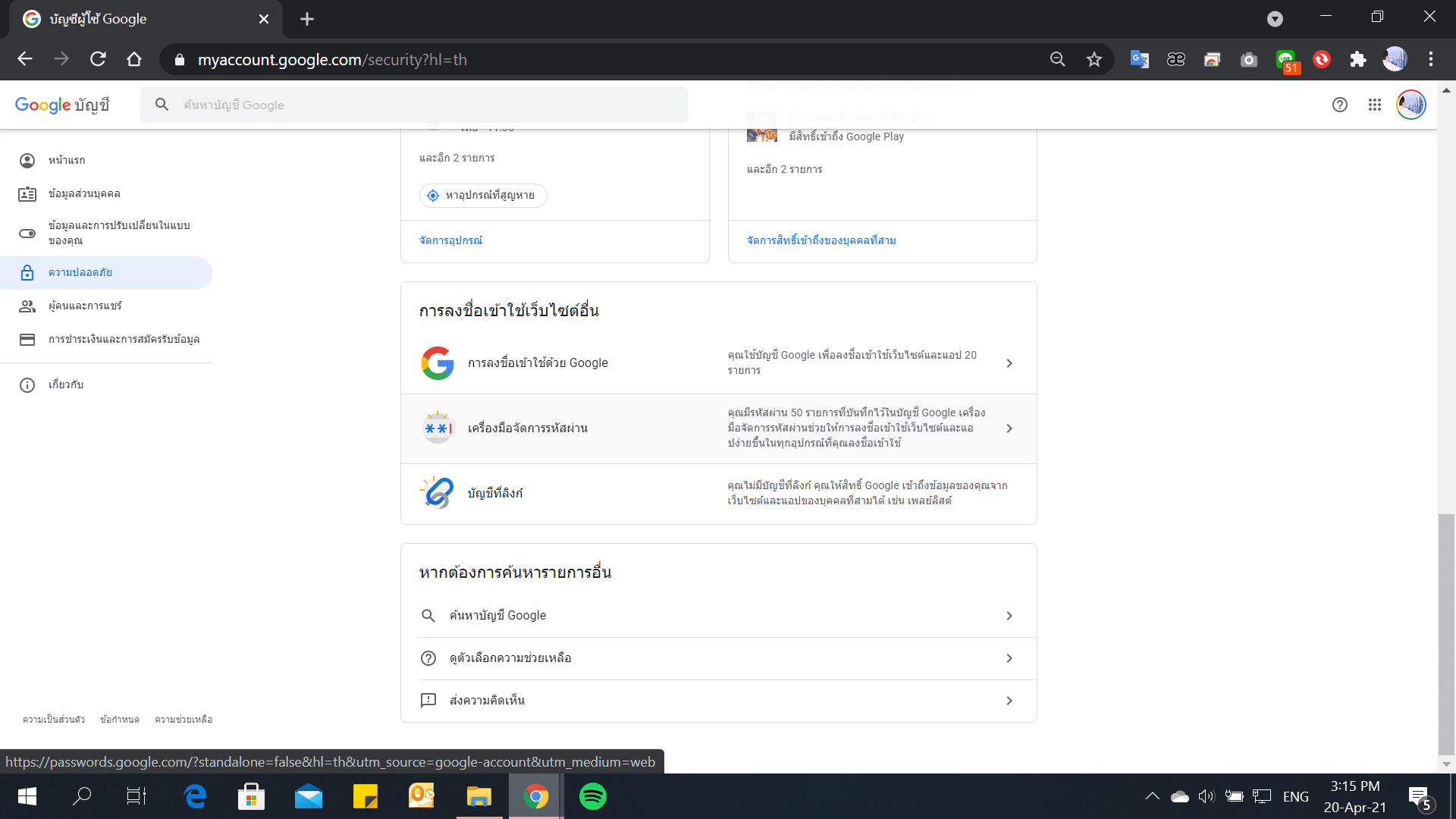Open ข้อมูลและการปรับเปลี่ยนในแบบของคุณ section
Screen dimensions: 1456x819
pos(106,233)
